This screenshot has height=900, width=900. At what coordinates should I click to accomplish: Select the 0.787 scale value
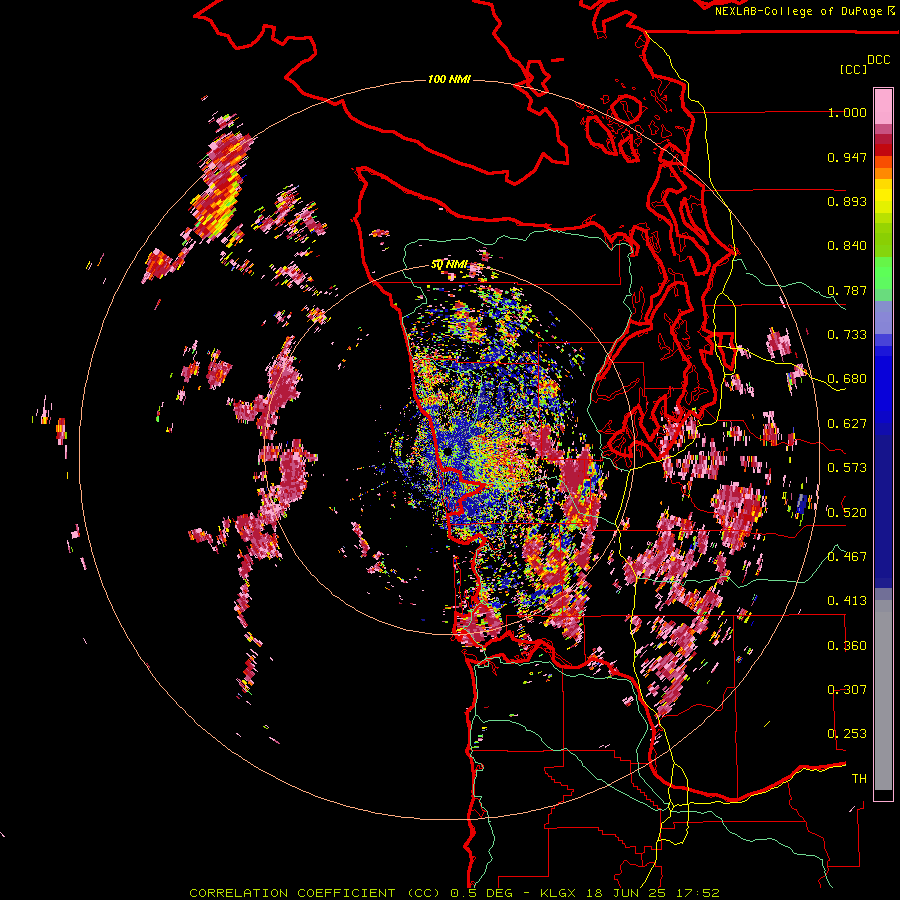pos(847,290)
